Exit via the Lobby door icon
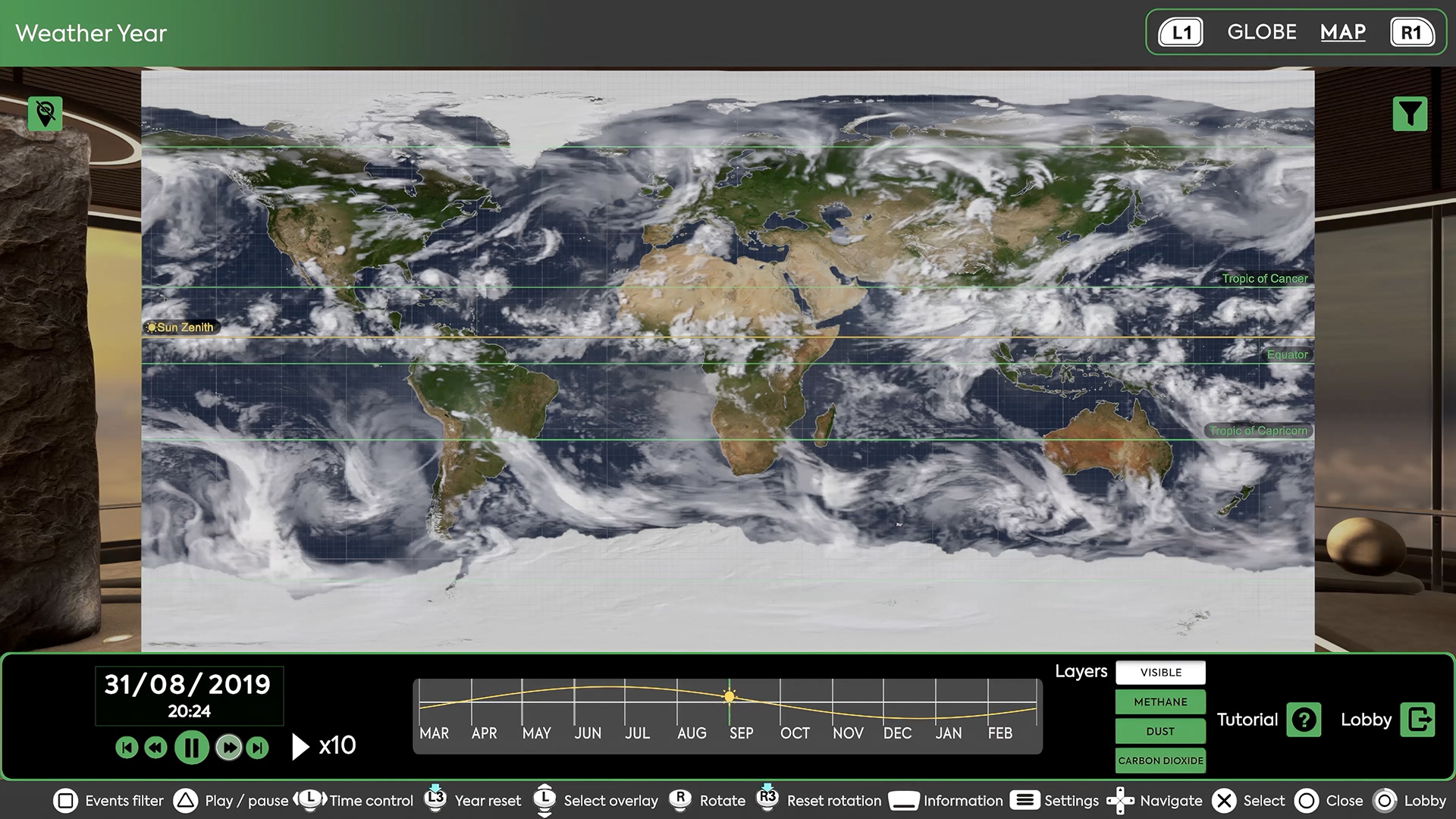Viewport: 1456px width, 819px height. coord(1417,720)
